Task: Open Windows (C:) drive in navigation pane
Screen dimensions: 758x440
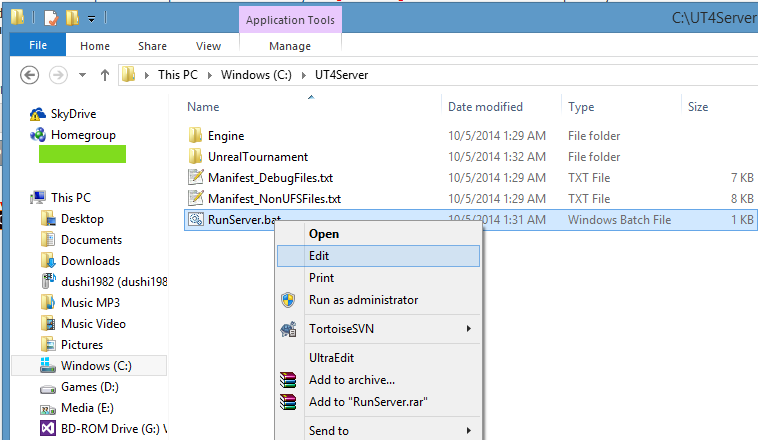Action: 89,366
